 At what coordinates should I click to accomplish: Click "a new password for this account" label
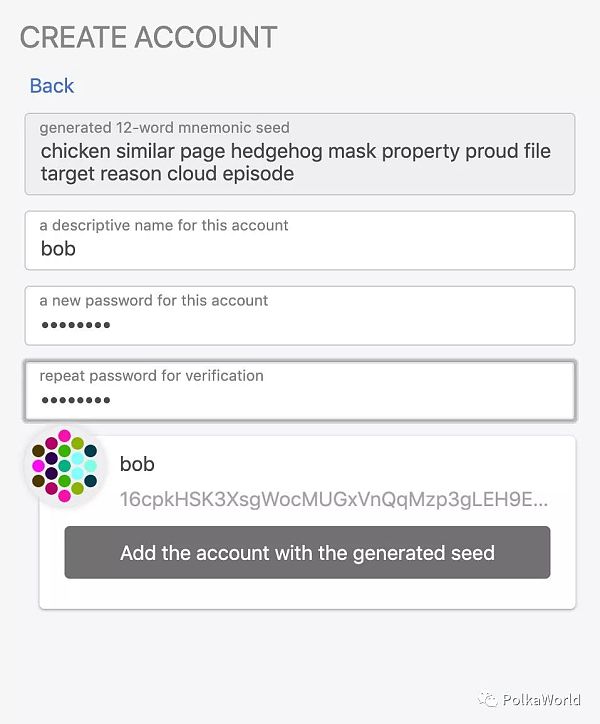154,300
